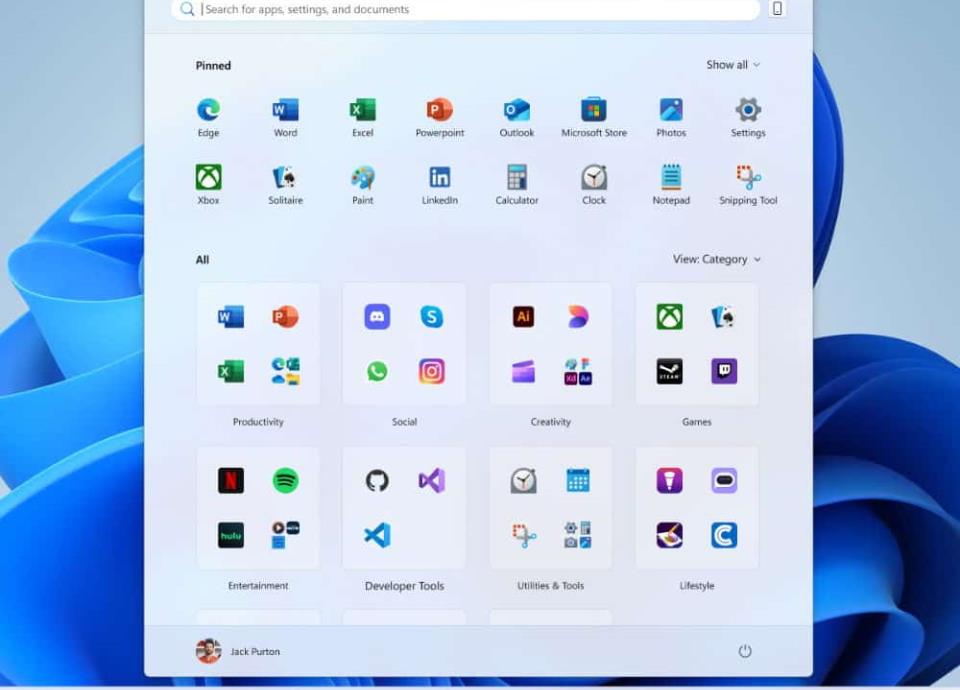
Task: Click the Lifestyle category label
Action: 697,586
